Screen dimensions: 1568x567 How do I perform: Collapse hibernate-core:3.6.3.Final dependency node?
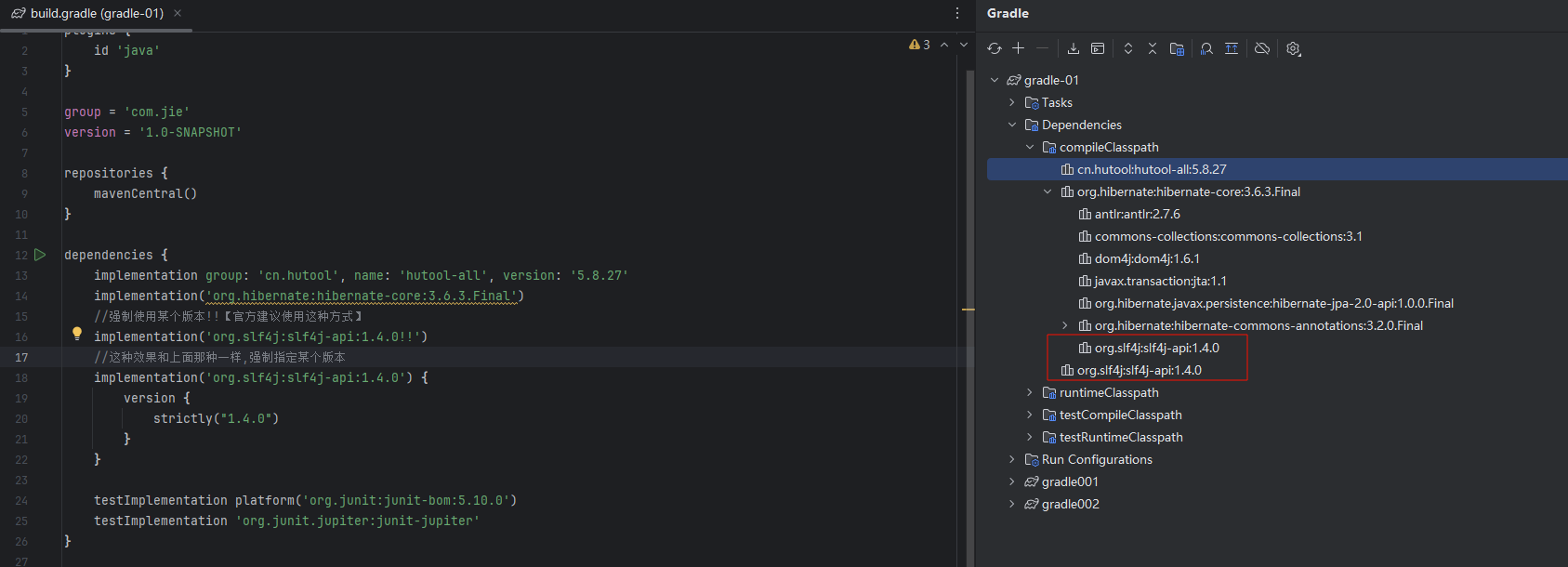tap(1048, 191)
